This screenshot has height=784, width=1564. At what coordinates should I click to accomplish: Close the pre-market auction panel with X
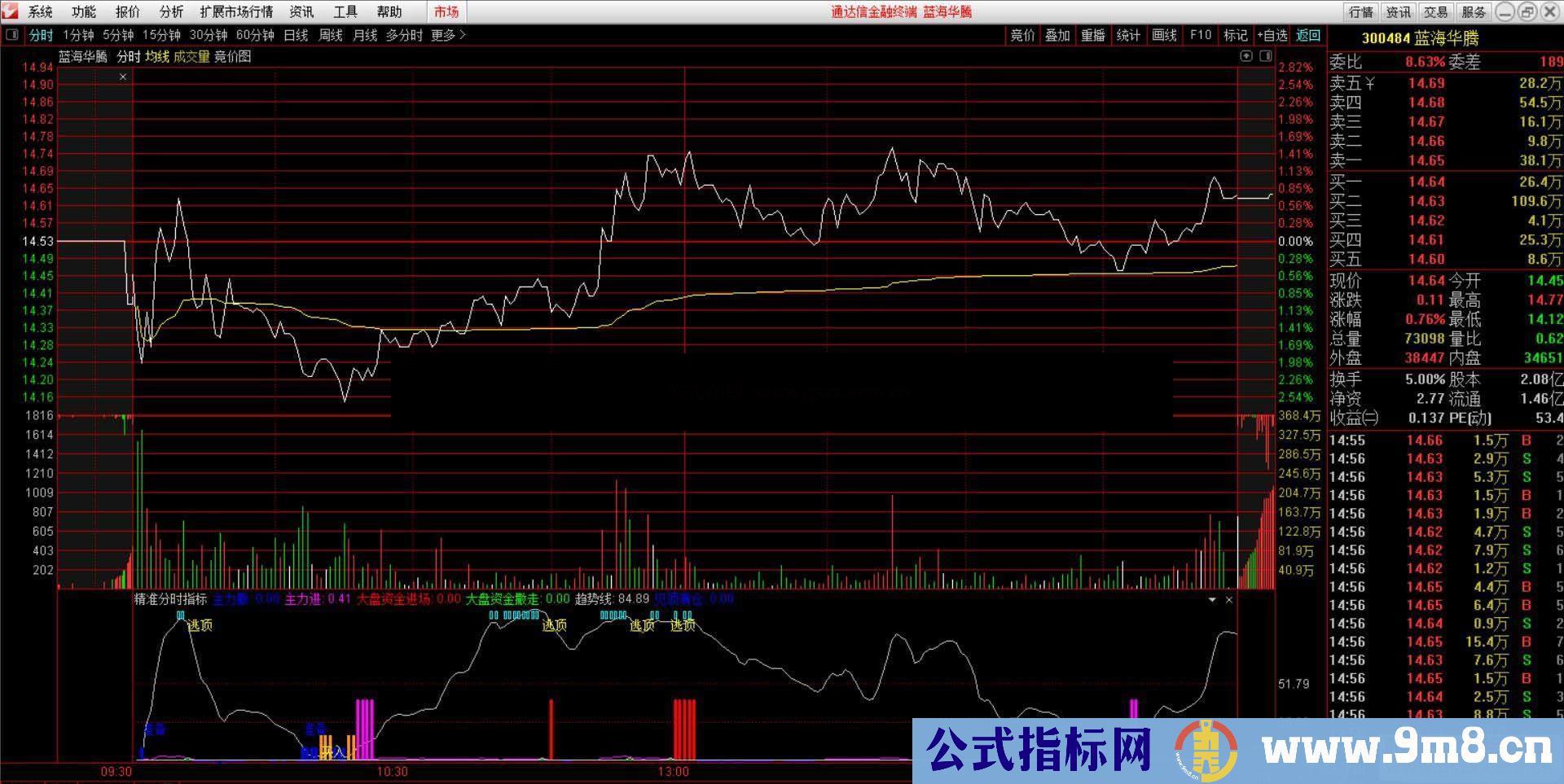[x=123, y=77]
